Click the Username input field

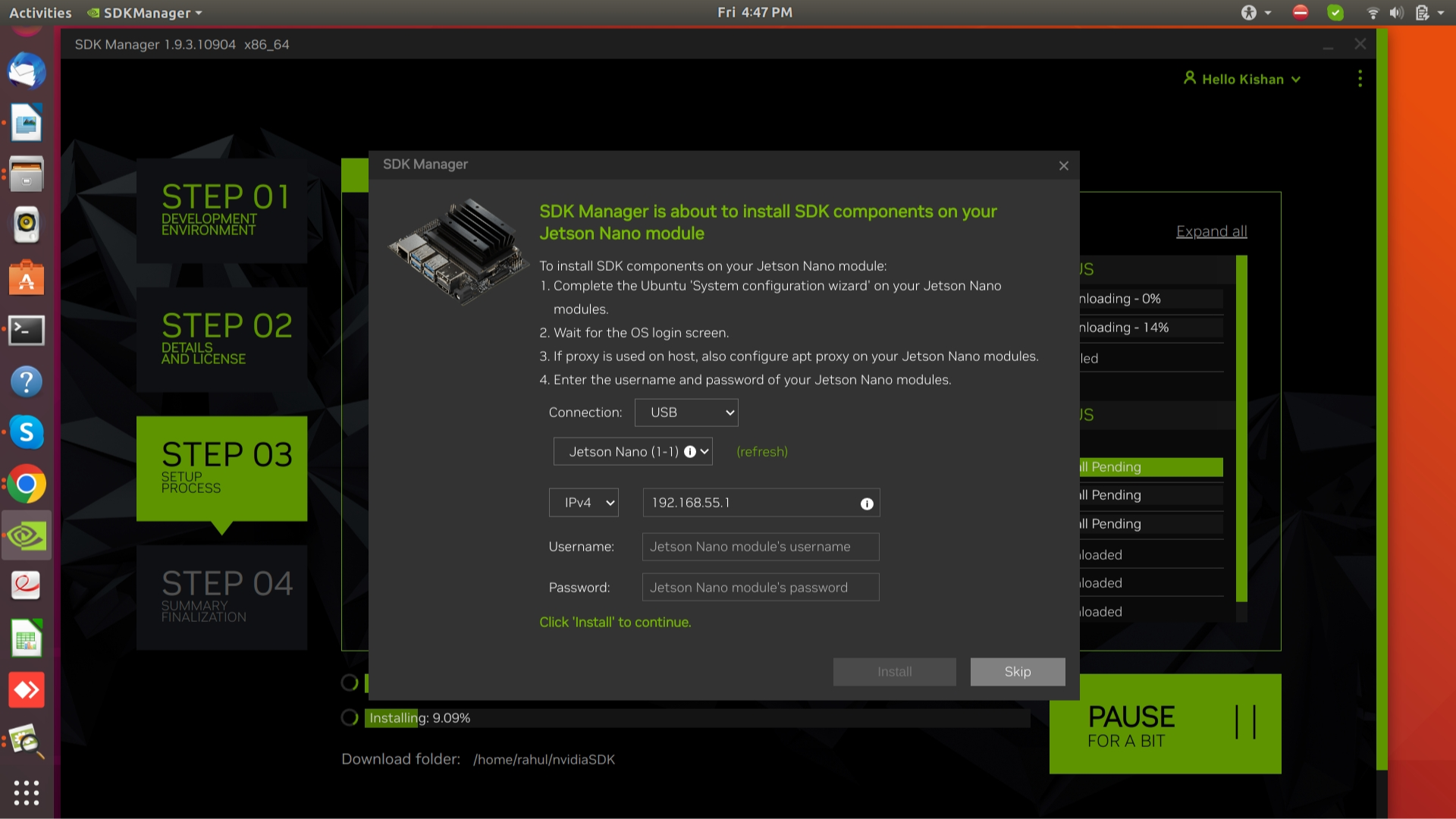(x=760, y=547)
